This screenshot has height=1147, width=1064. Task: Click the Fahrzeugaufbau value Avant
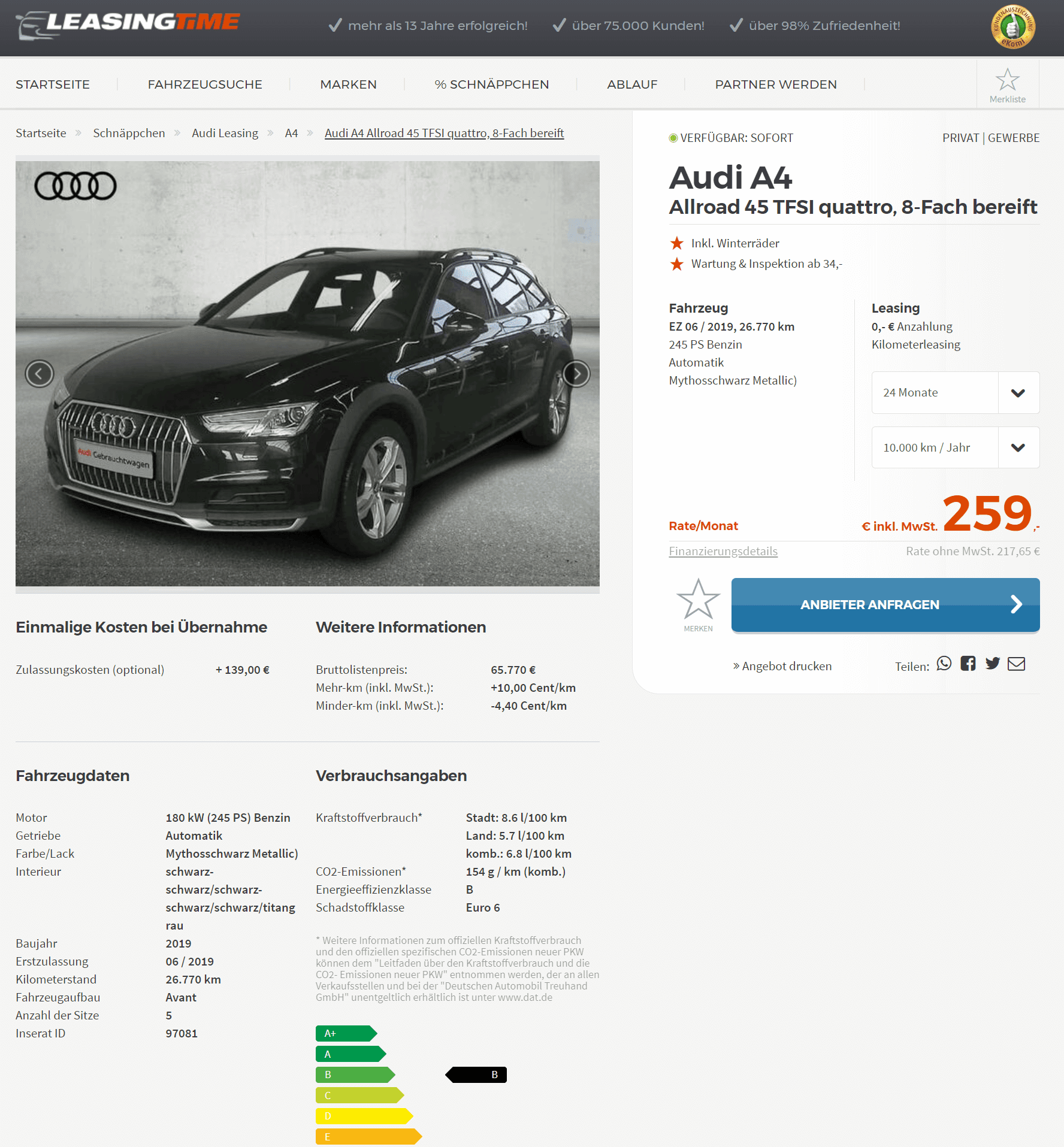[x=181, y=997]
